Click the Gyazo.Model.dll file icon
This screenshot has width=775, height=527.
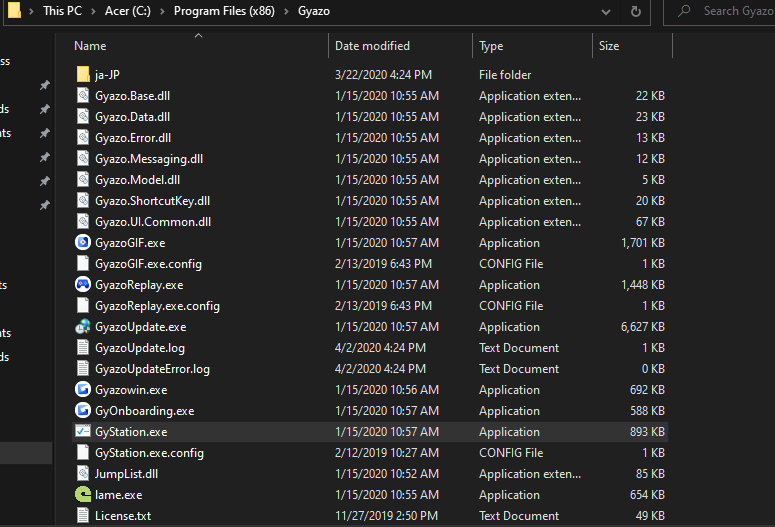[83, 179]
